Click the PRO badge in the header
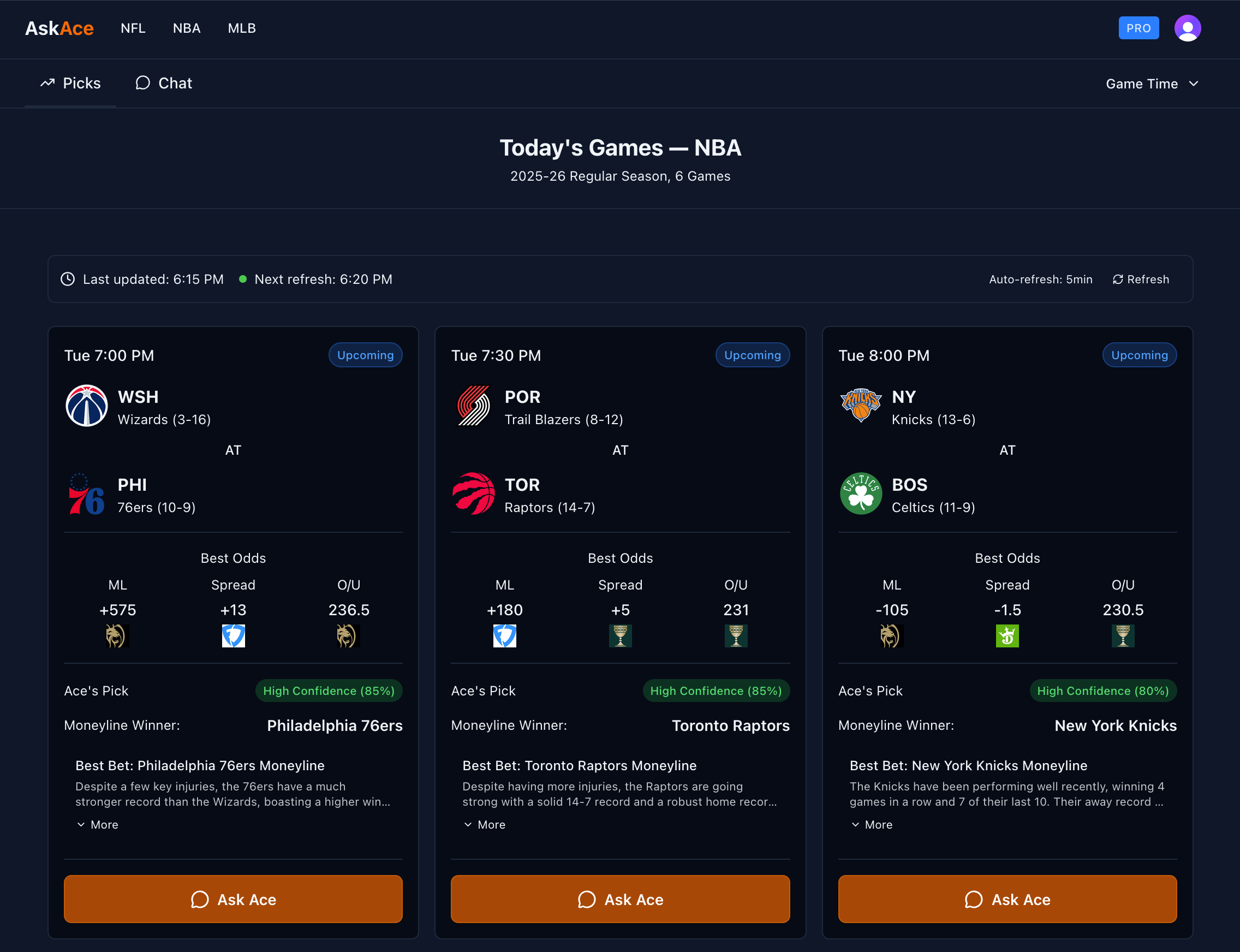 (x=1138, y=27)
